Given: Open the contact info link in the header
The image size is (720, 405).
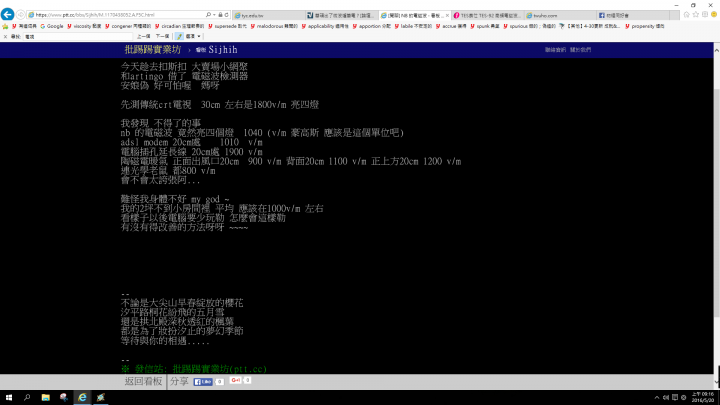Looking at the screenshot, I should pyautogui.click(x=555, y=50).
